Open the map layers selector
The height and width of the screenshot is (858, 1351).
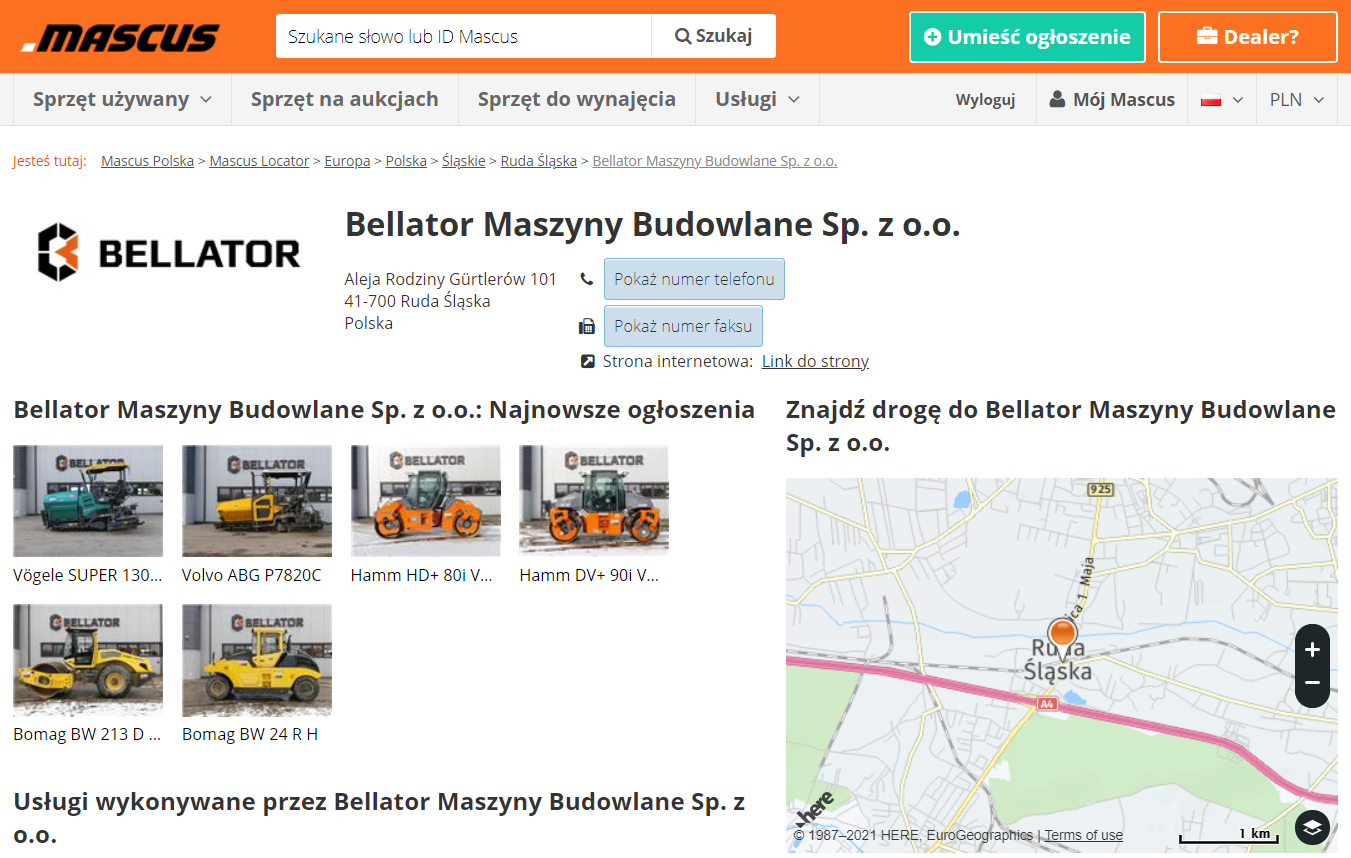pyautogui.click(x=1312, y=827)
